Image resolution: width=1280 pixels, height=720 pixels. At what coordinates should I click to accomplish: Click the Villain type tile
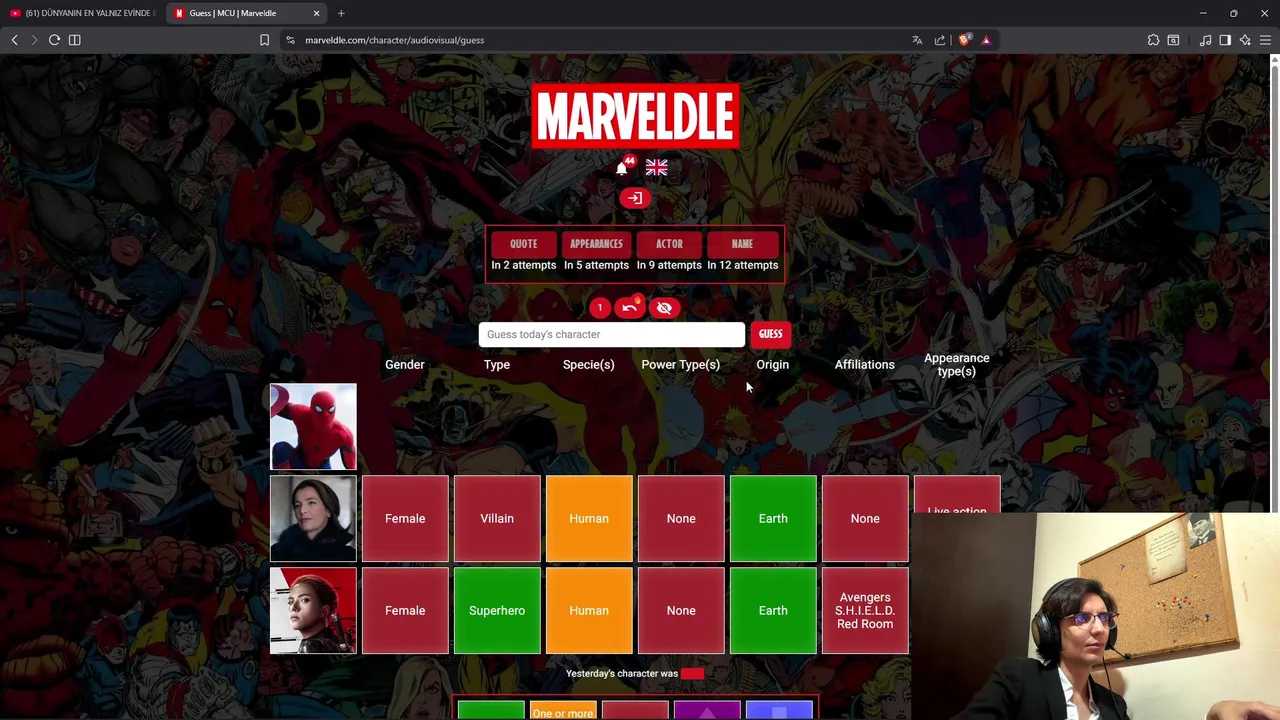(497, 518)
